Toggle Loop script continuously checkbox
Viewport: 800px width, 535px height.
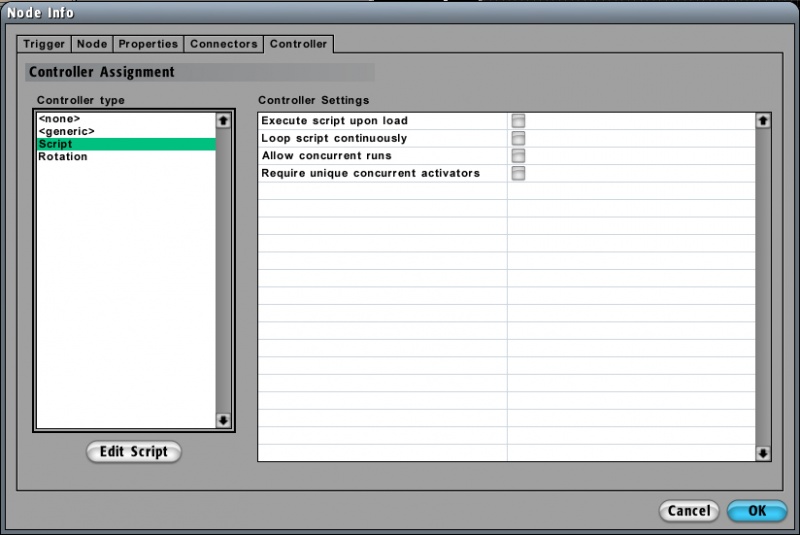click(518, 138)
